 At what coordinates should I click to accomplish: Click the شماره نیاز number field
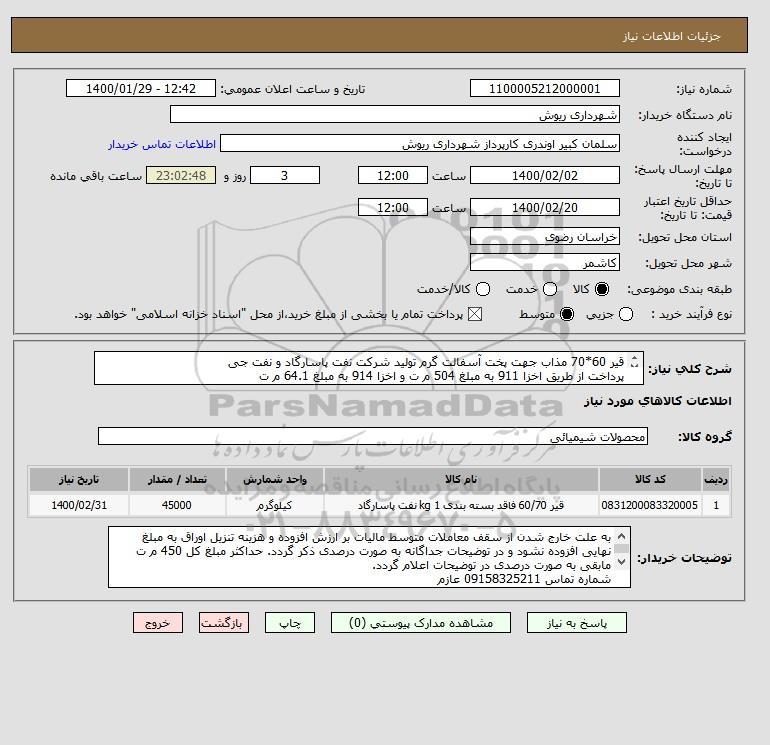pos(545,88)
